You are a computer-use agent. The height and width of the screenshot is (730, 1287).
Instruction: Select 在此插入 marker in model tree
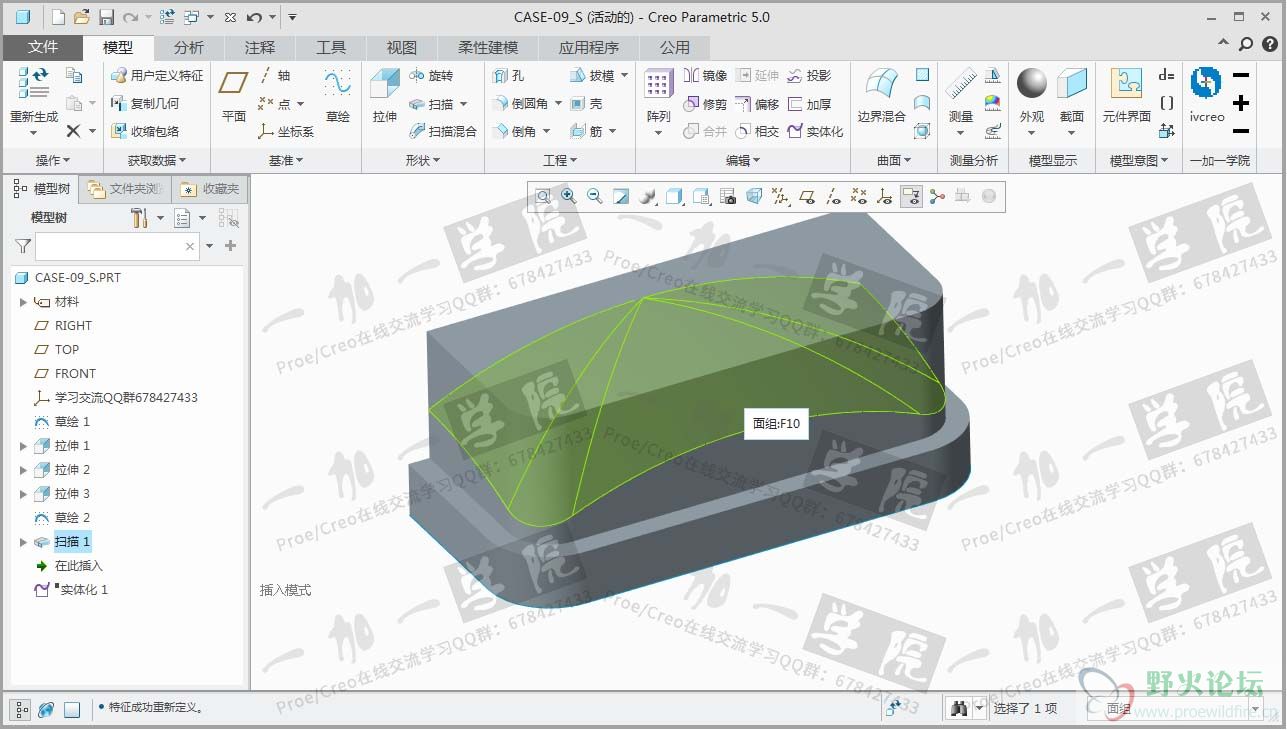[x=69, y=566]
